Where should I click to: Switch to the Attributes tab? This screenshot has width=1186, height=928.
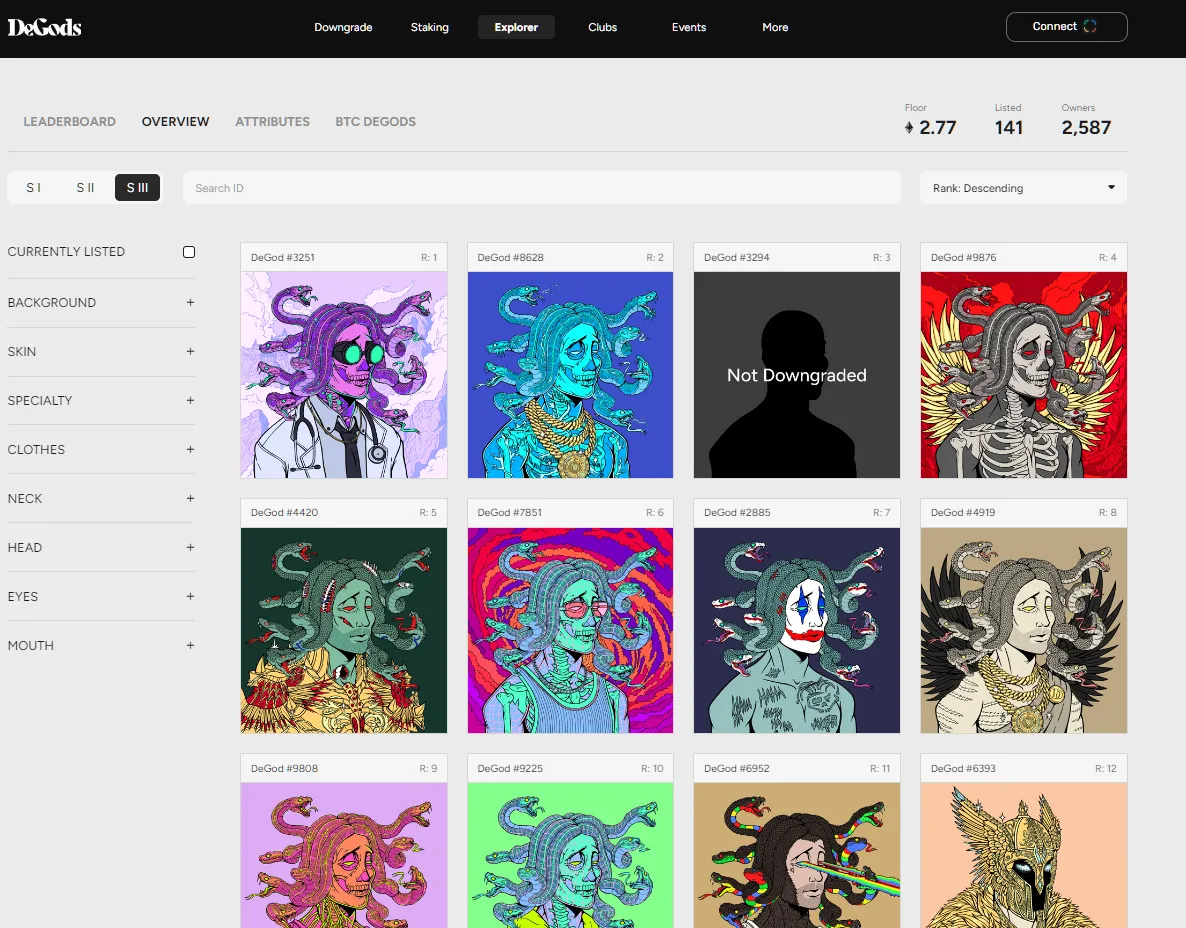click(x=272, y=122)
